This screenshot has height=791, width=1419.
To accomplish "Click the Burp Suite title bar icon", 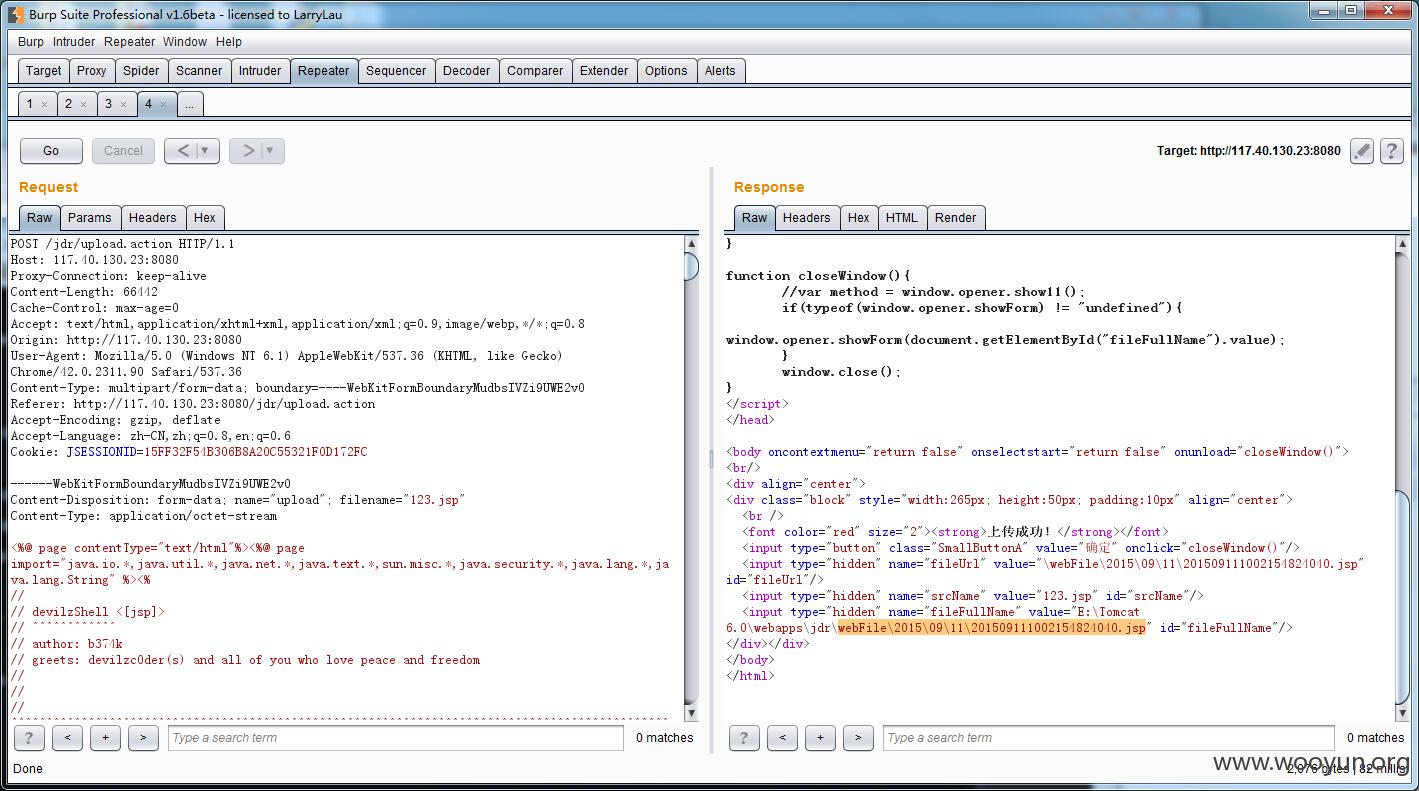I will 16,14.
